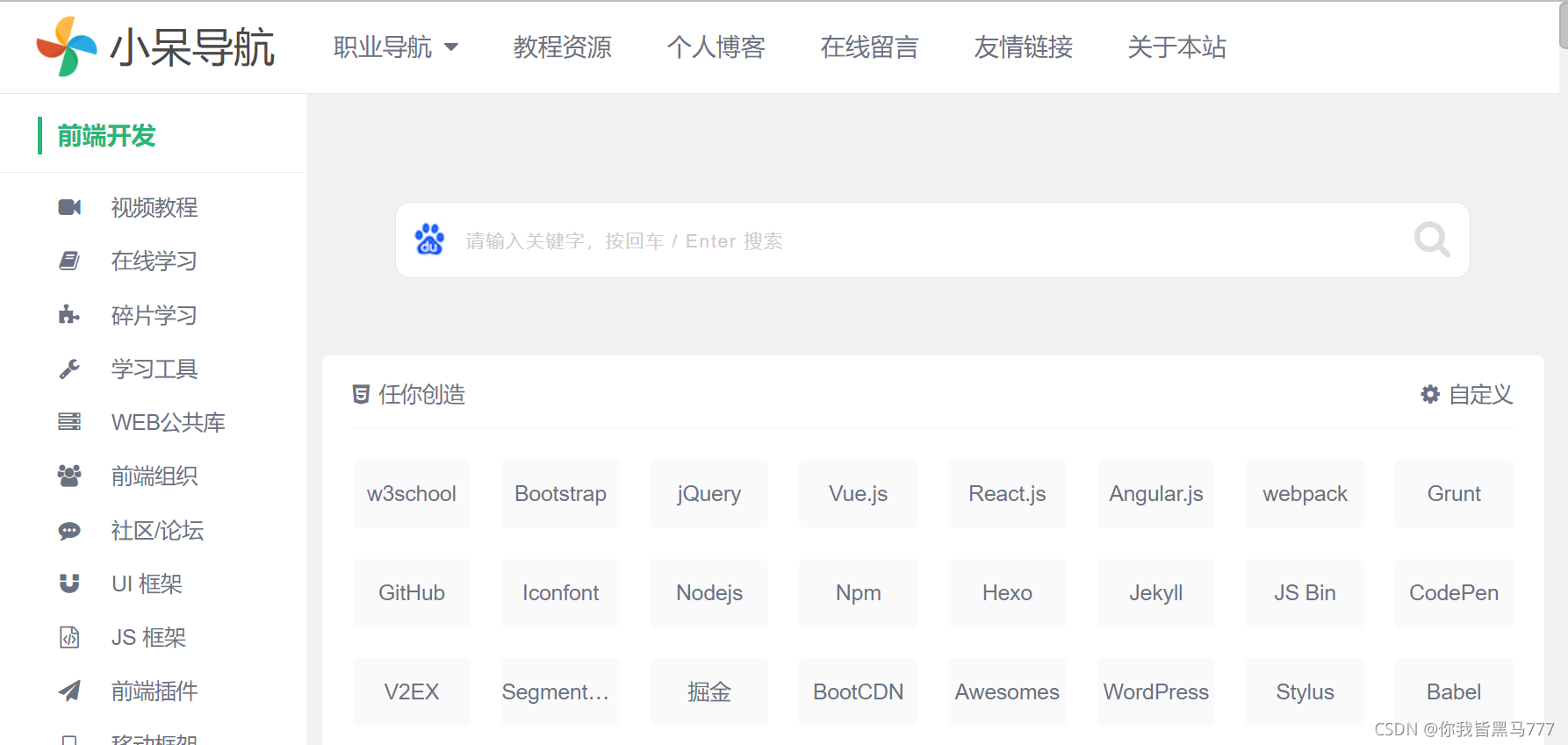Click the gear icon next to 自定义
Viewport: 1568px width, 745px height.
[x=1430, y=394]
